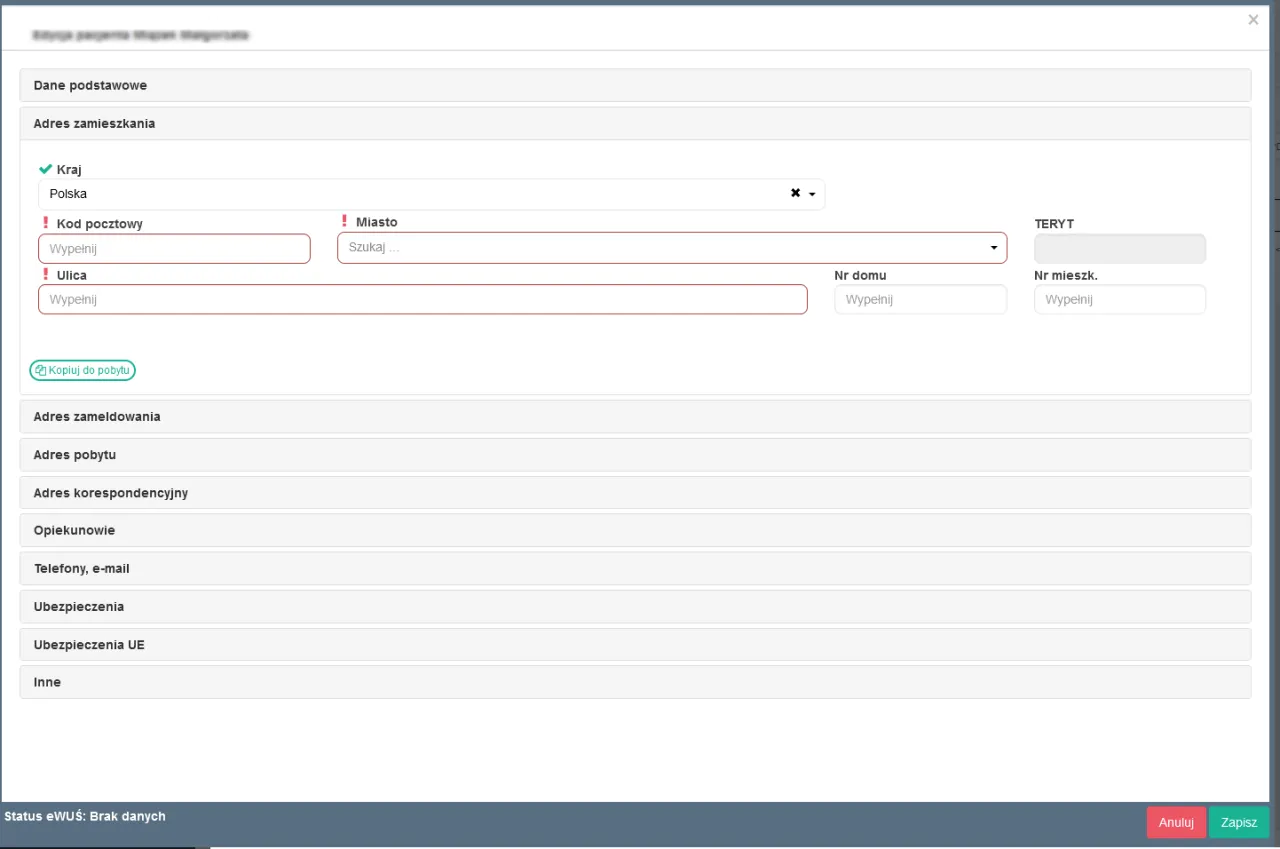Click the Kod pocztowy input field
The height and width of the screenshot is (849, 1280).
pyautogui.click(x=174, y=248)
